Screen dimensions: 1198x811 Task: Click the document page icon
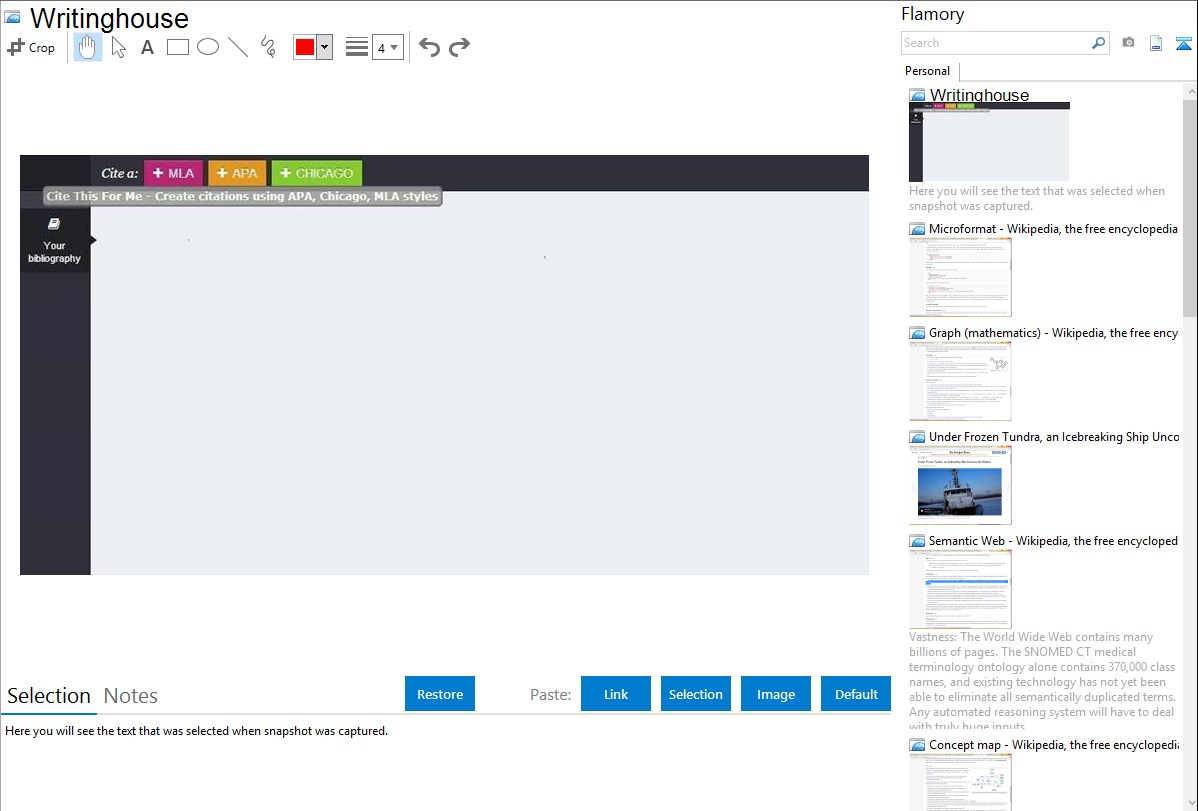(x=1156, y=43)
